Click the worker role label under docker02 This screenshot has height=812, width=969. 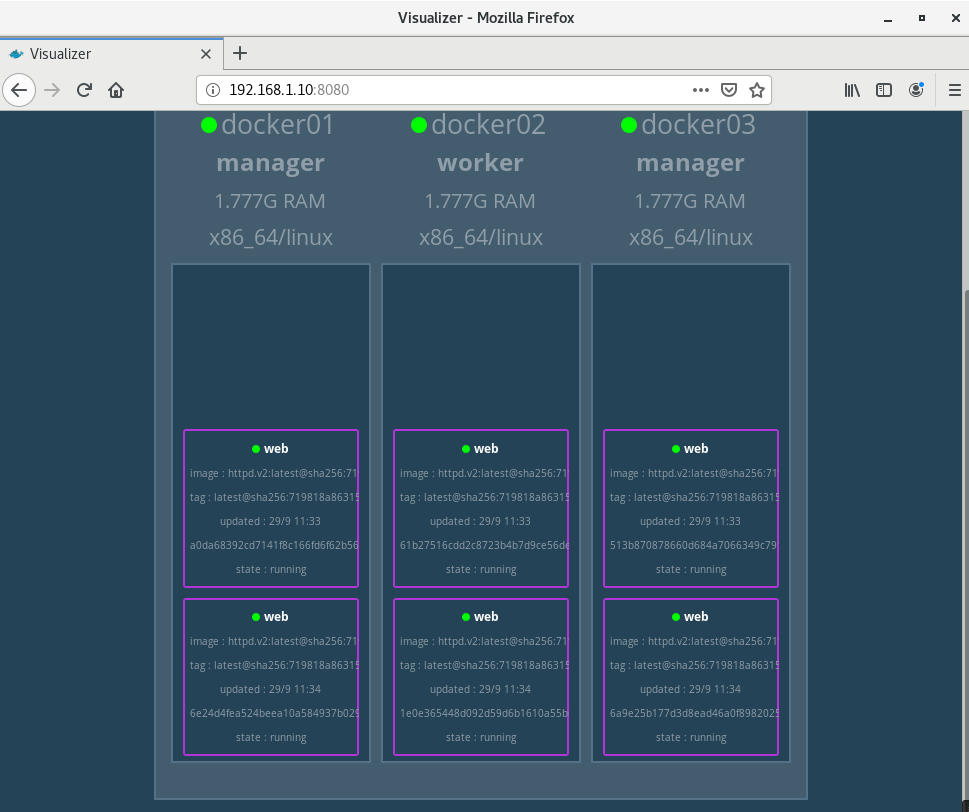[480, 163]
